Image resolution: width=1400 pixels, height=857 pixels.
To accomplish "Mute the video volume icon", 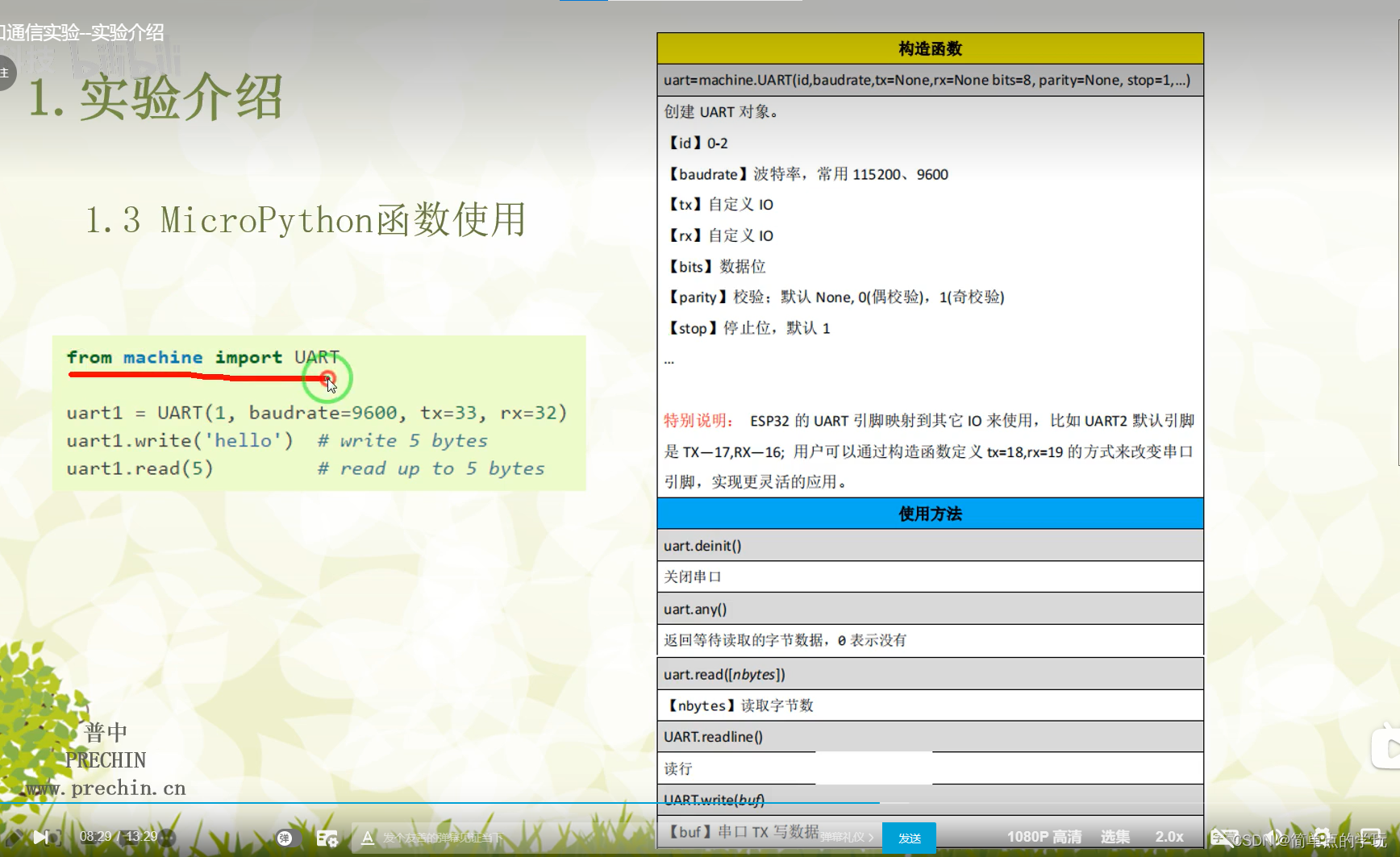I will point(1274,838).
